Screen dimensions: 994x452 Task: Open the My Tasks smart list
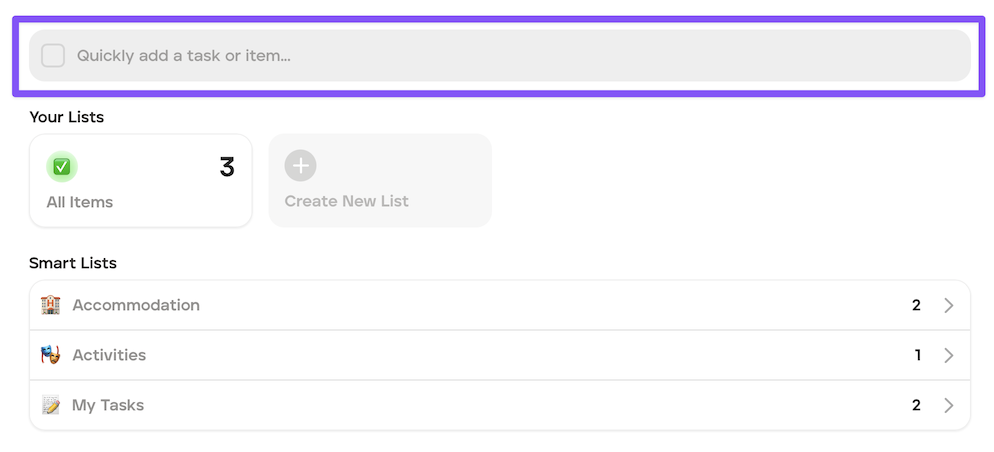tap(500, 405)
